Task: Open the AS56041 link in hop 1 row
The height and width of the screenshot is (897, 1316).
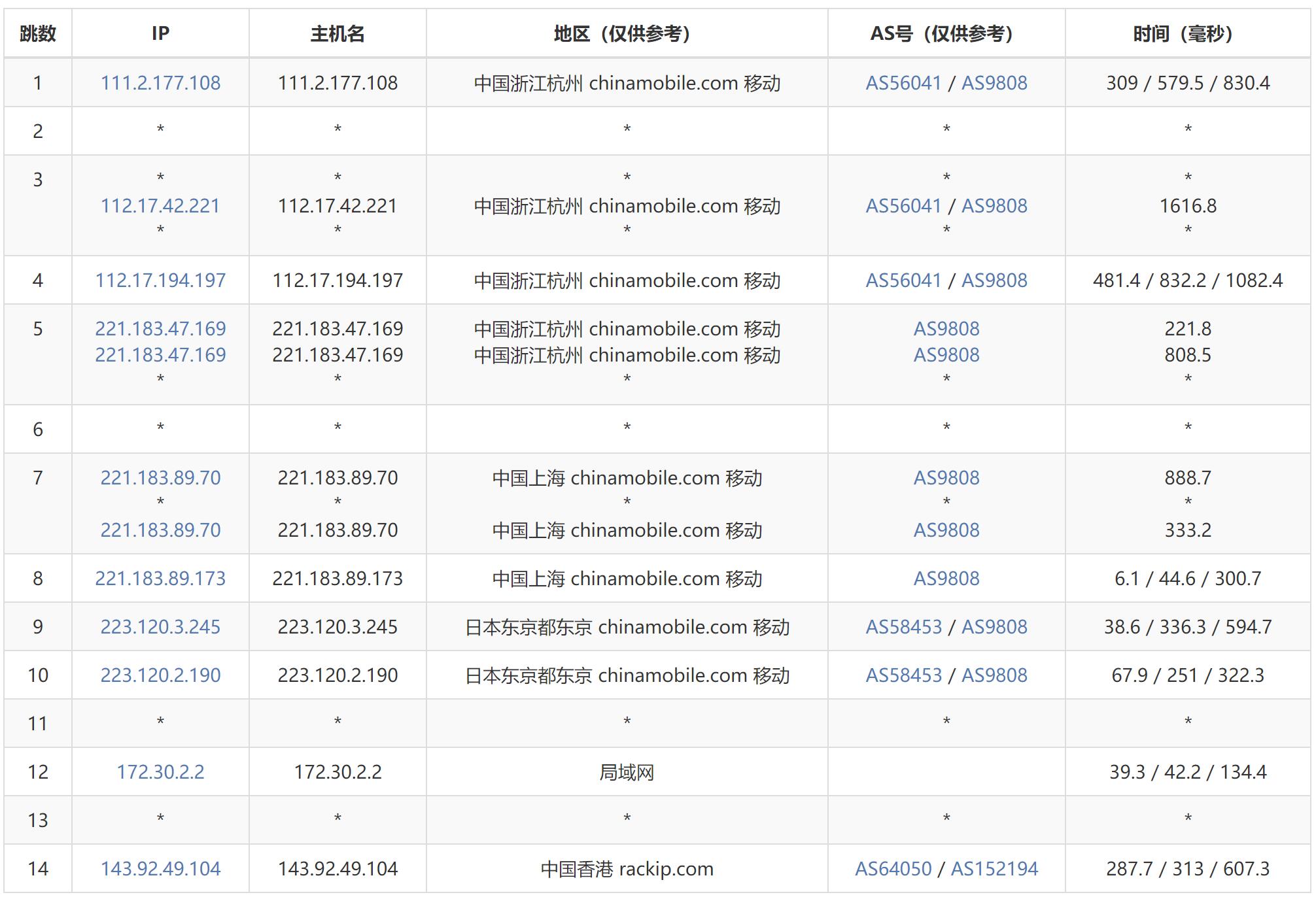Action: pos(903,83)
